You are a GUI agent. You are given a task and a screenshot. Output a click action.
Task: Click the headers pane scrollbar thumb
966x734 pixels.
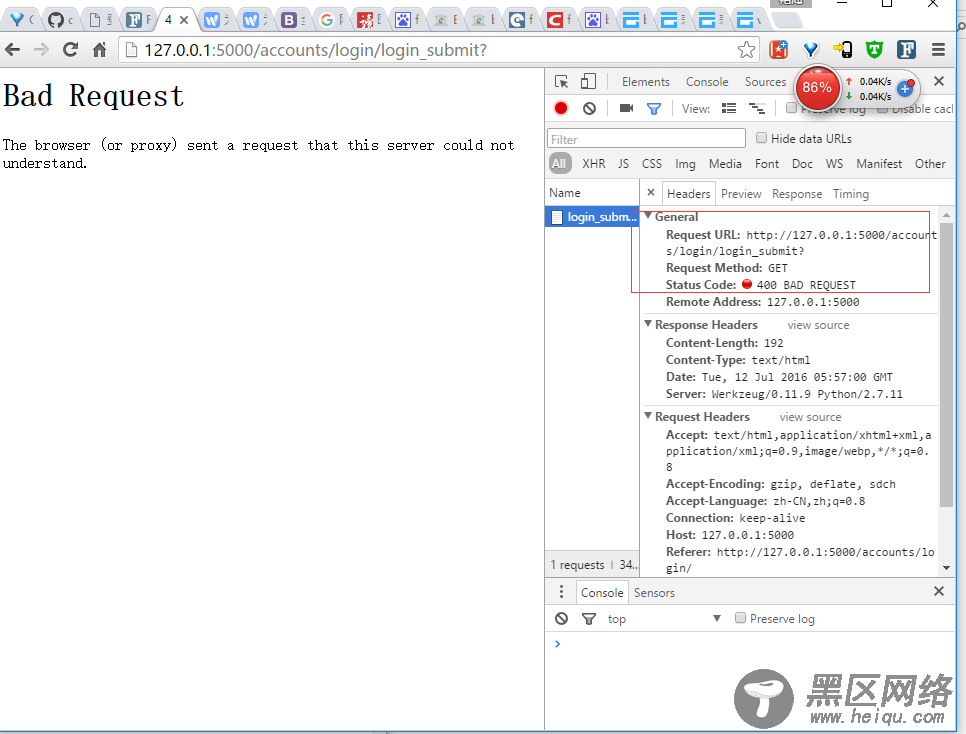coord(946,364)
